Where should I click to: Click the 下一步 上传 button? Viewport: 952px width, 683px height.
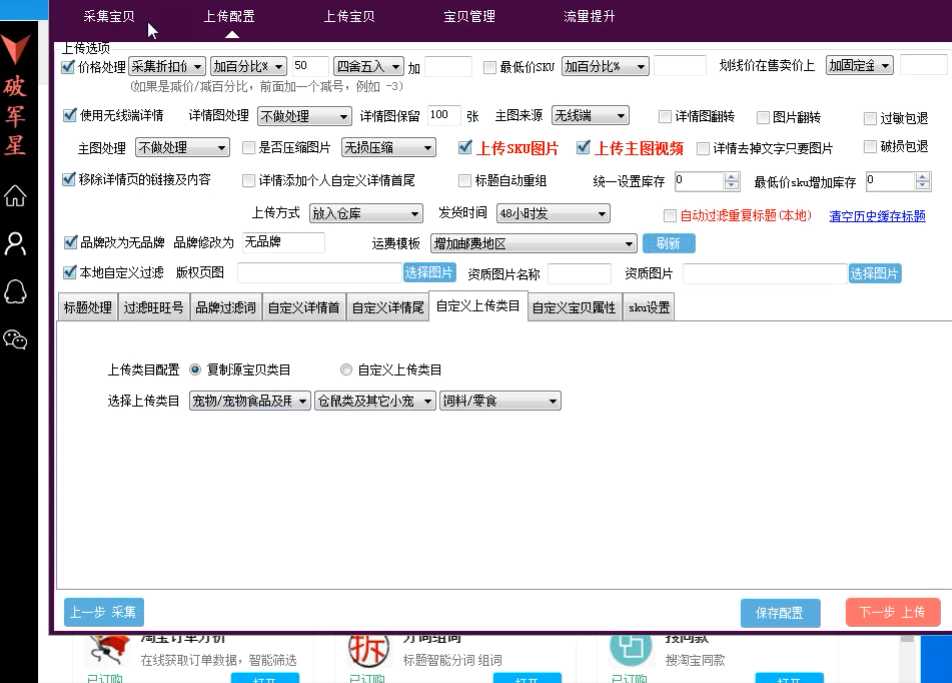pos(893,612)
